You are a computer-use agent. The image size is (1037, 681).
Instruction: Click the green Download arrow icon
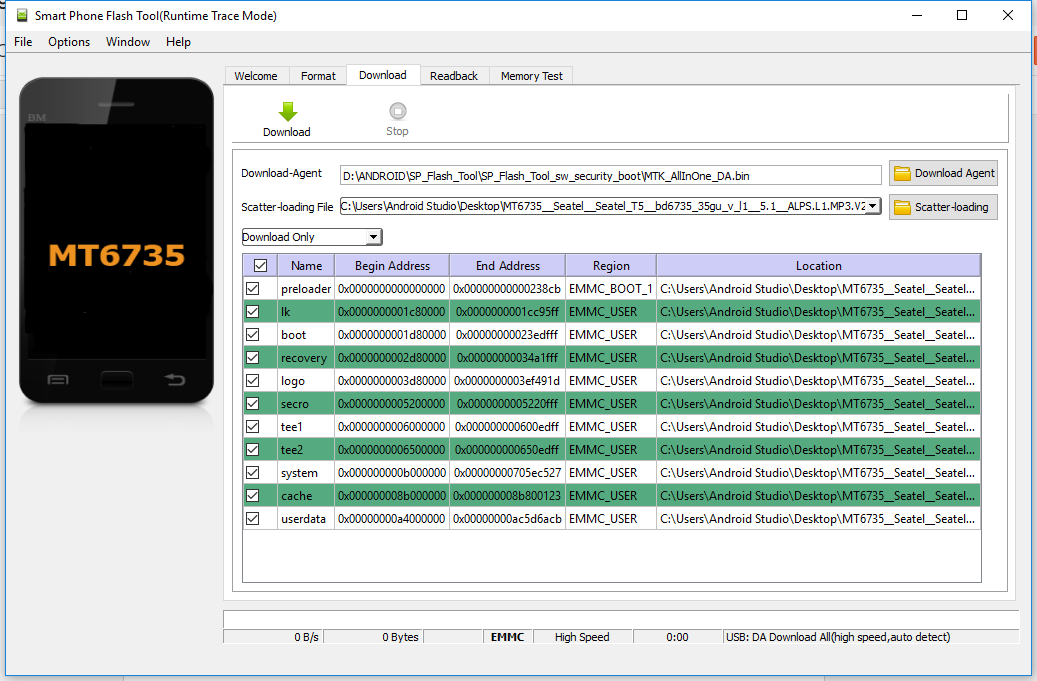point(286,110)
